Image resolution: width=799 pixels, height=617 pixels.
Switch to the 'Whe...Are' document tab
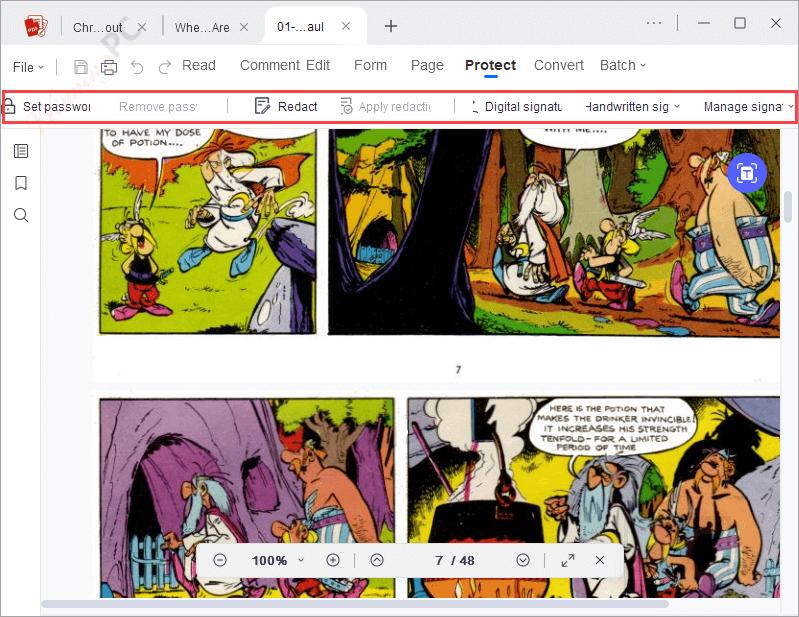202,28
